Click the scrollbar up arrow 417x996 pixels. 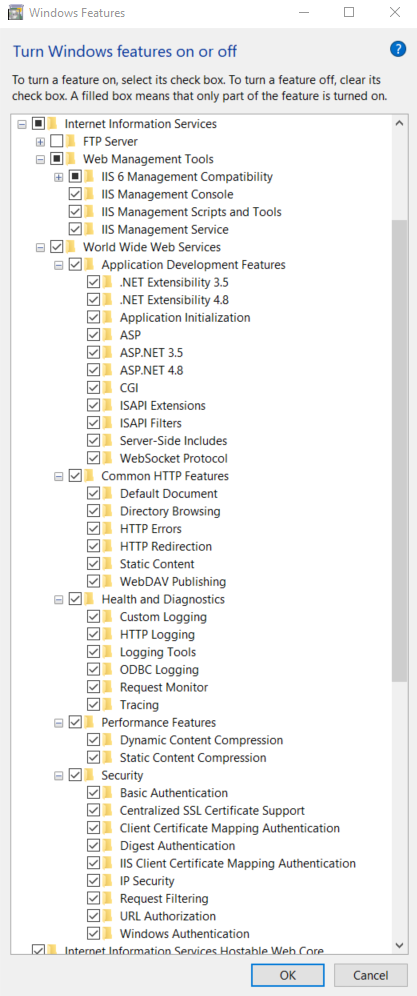tap(399, 123)
